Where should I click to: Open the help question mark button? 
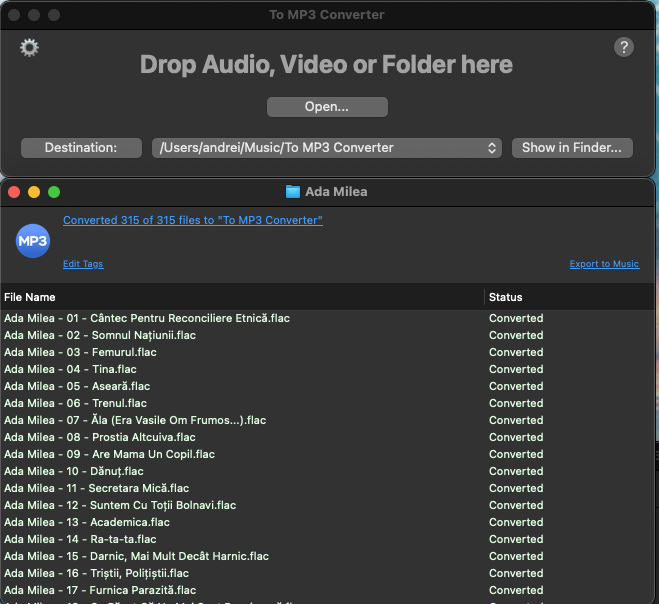[624, 47]
